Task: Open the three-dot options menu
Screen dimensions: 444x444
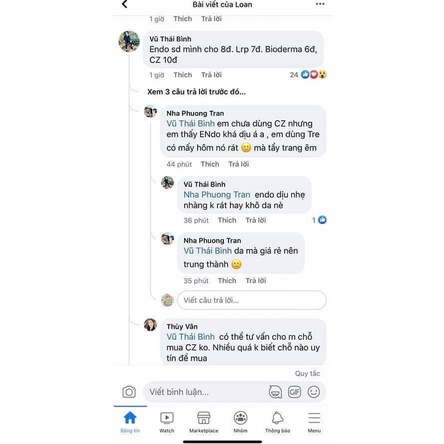Action: [x=320, y=4]
